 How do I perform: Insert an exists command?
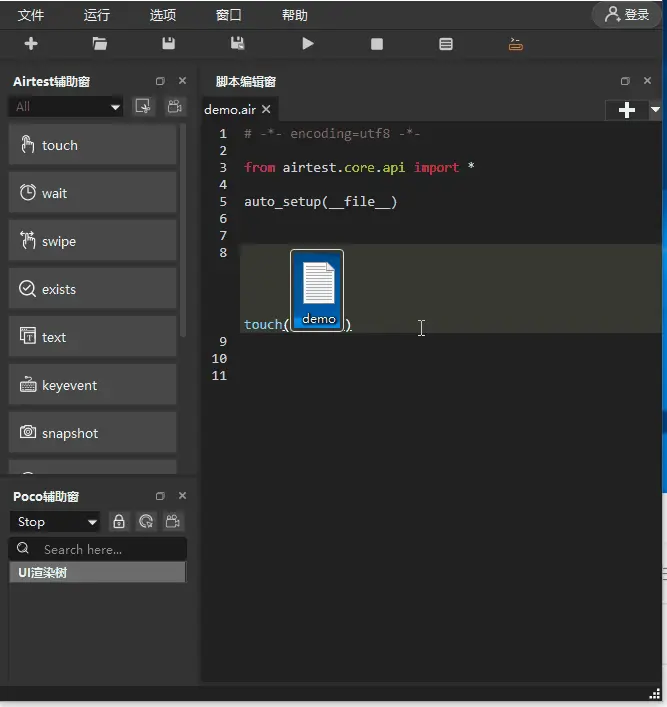pos(92,289)
